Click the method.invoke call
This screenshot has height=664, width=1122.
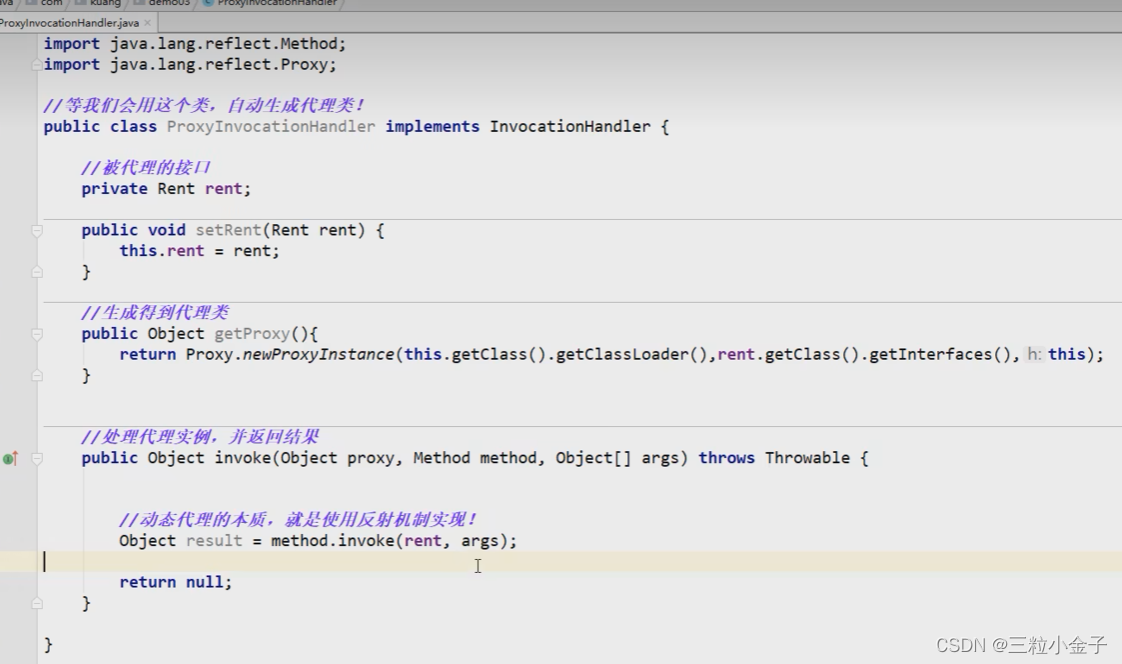(x=333, y=541)
